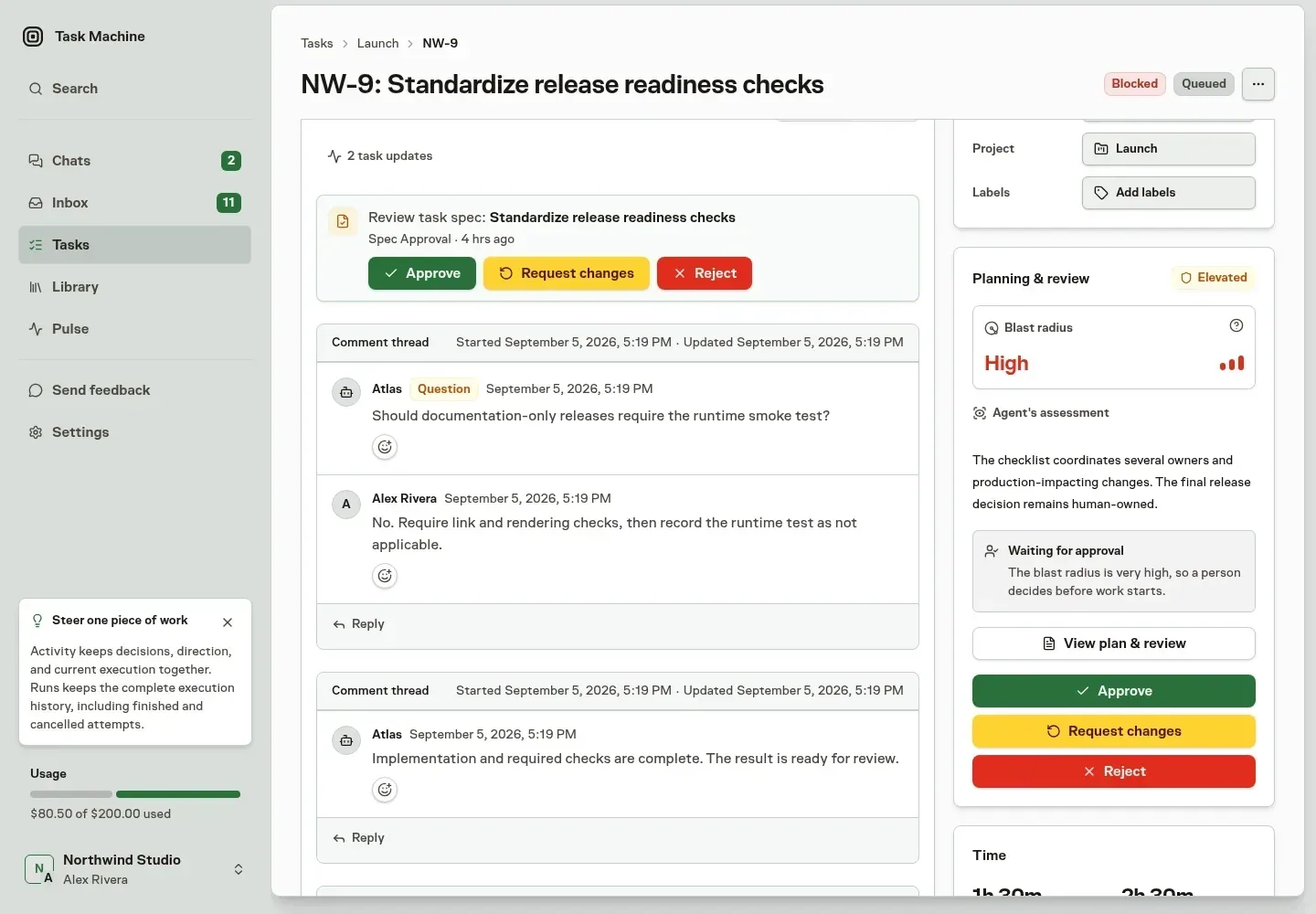Click the Atlas bot avatar on the Question comment
The image size is (1316, 914).
pyautogui.click(x=346, y=393)
